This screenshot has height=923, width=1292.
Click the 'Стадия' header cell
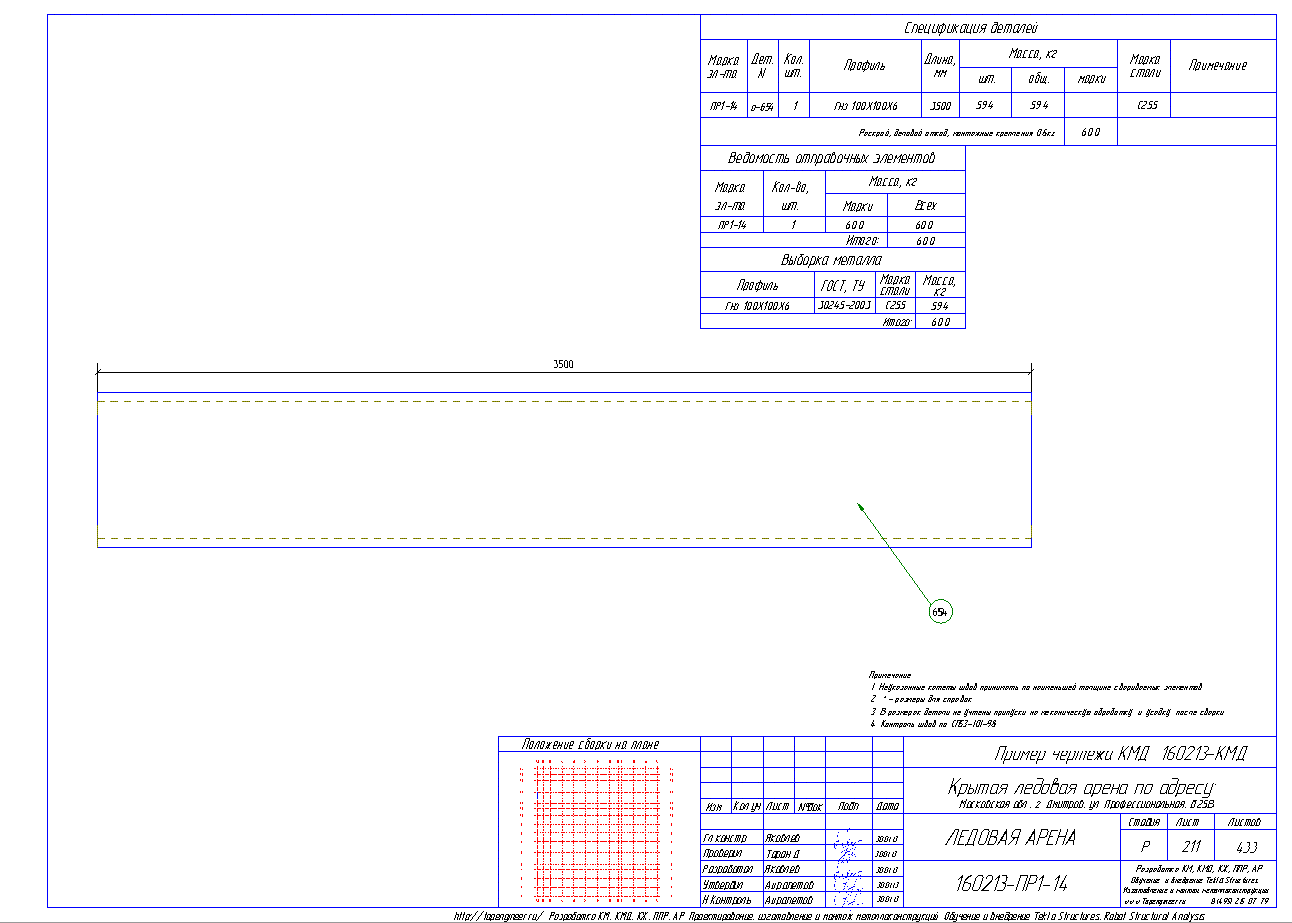point(1143,822)
